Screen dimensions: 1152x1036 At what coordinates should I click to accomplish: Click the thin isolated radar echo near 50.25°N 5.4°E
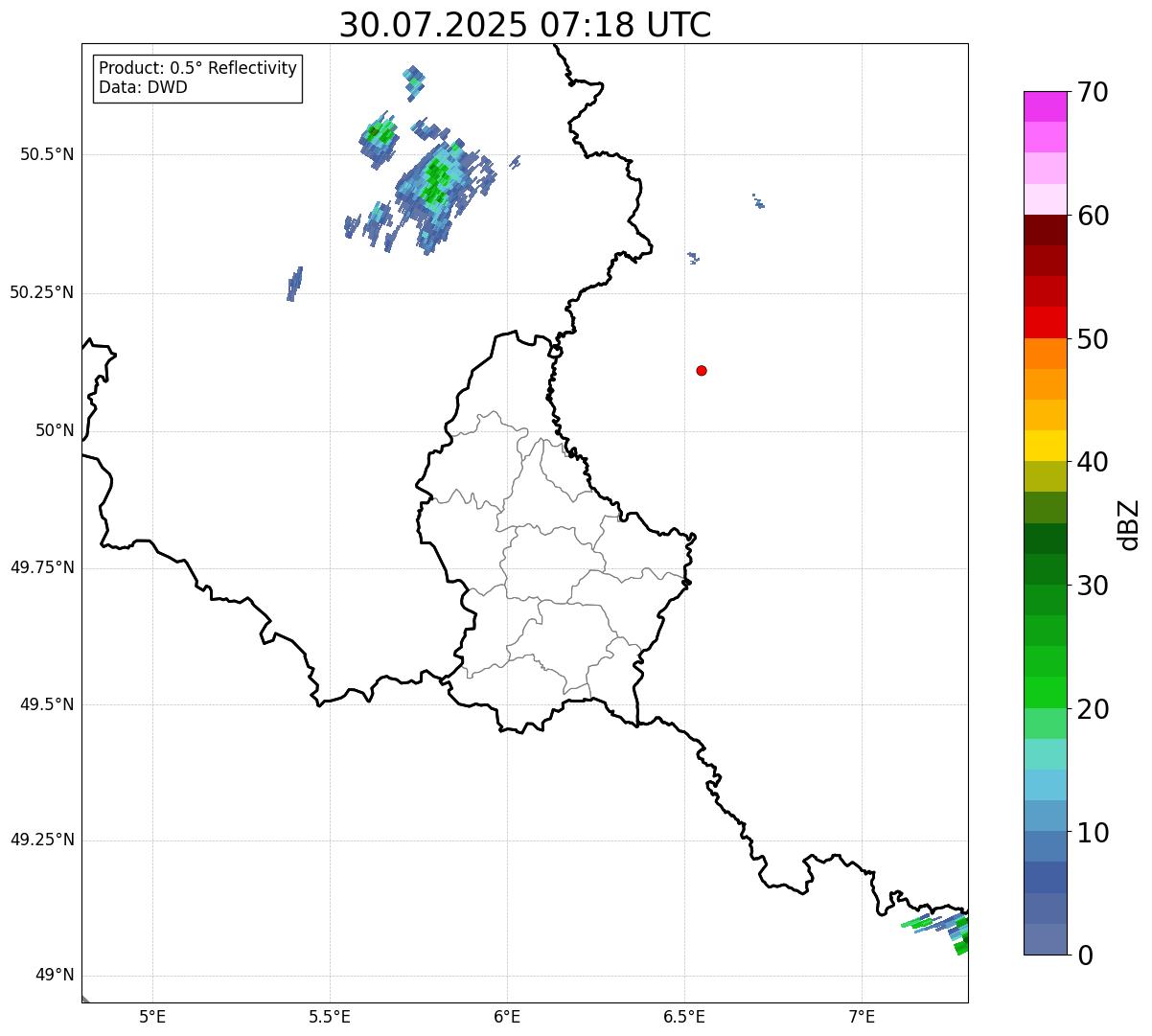tap(294, 284)
